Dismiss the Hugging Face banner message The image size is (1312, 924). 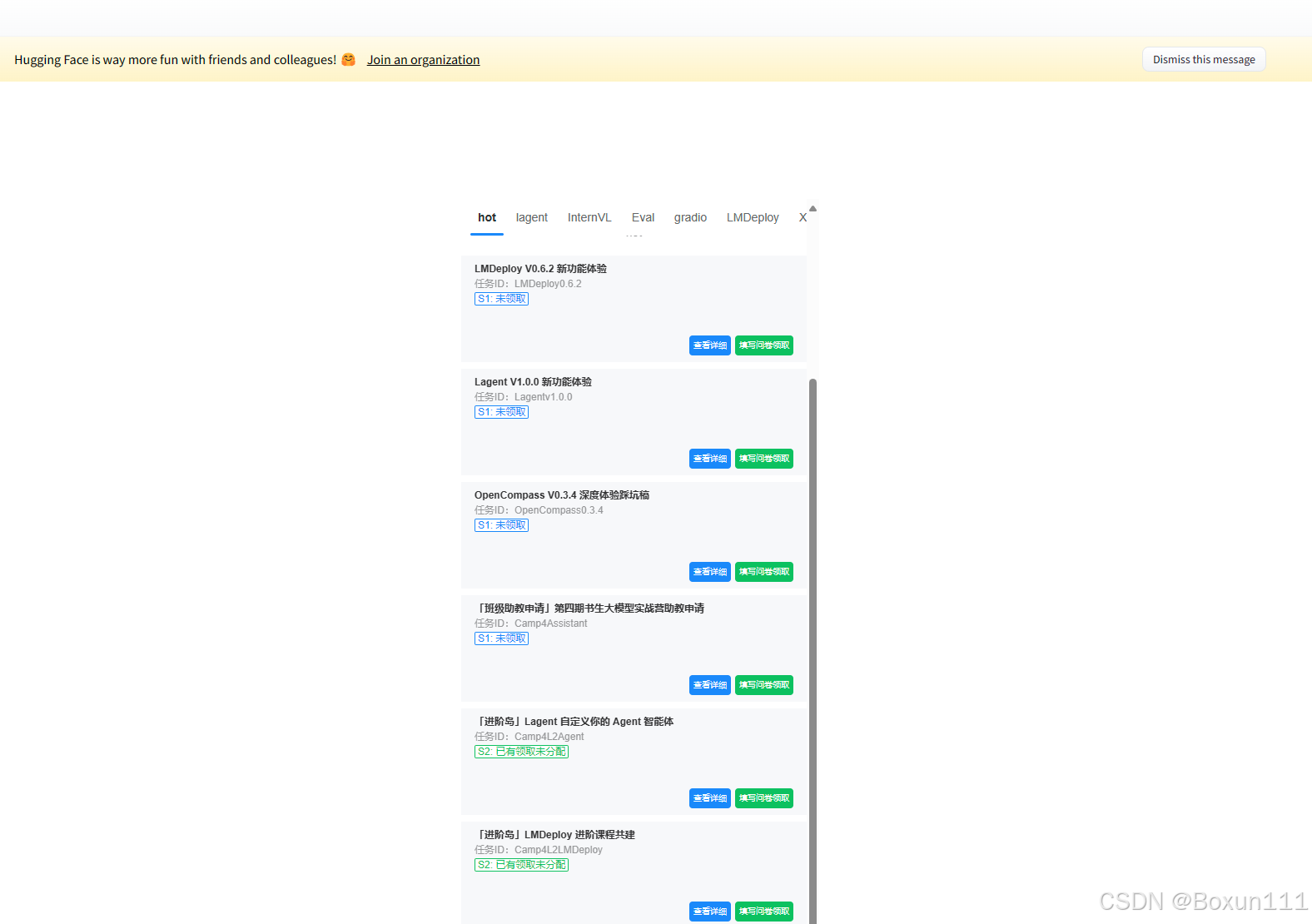tap(1204, 59)
